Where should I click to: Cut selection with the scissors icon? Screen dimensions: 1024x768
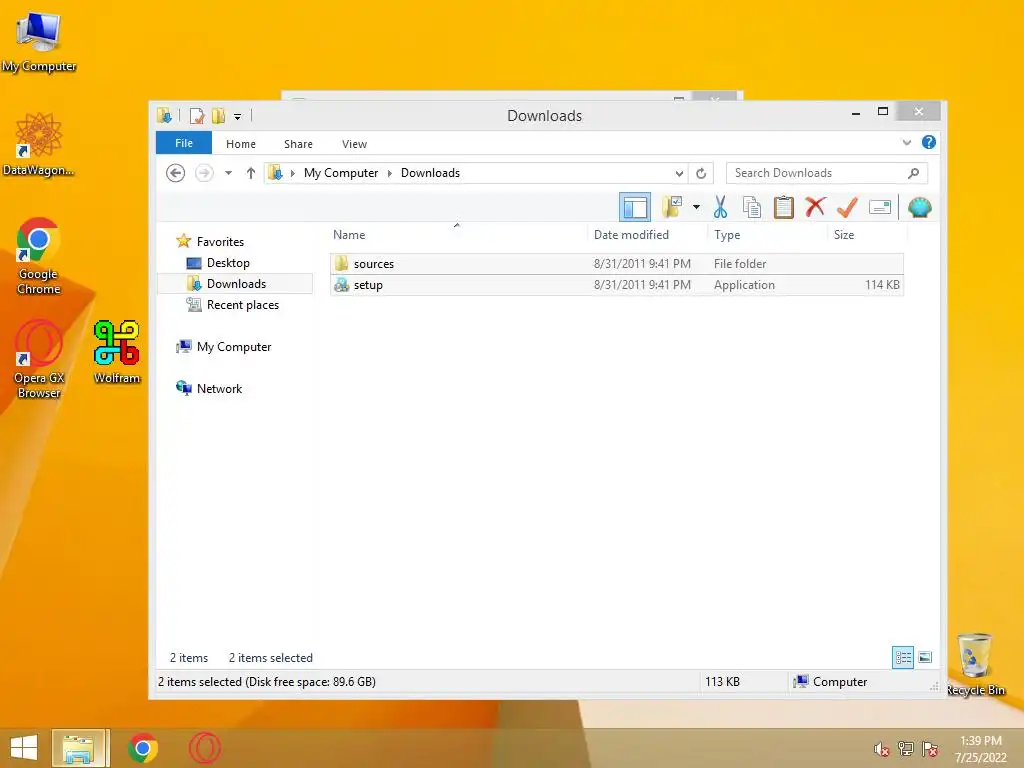[x=720, y=208]
